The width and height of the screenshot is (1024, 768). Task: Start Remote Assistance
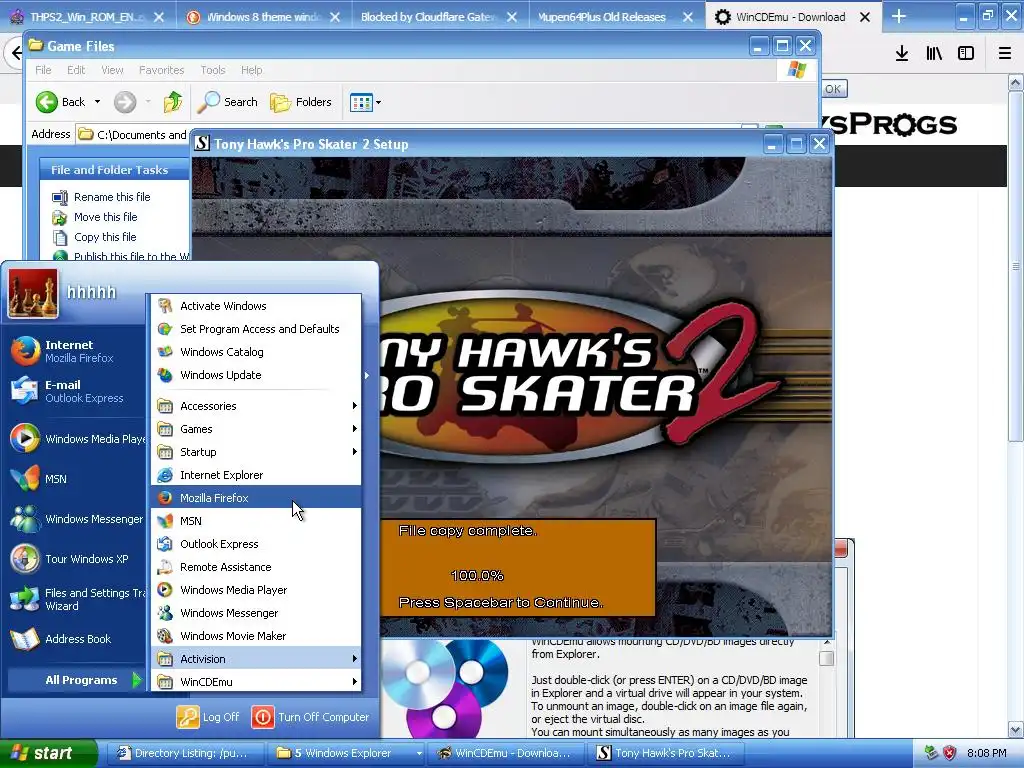pos(255,567)
